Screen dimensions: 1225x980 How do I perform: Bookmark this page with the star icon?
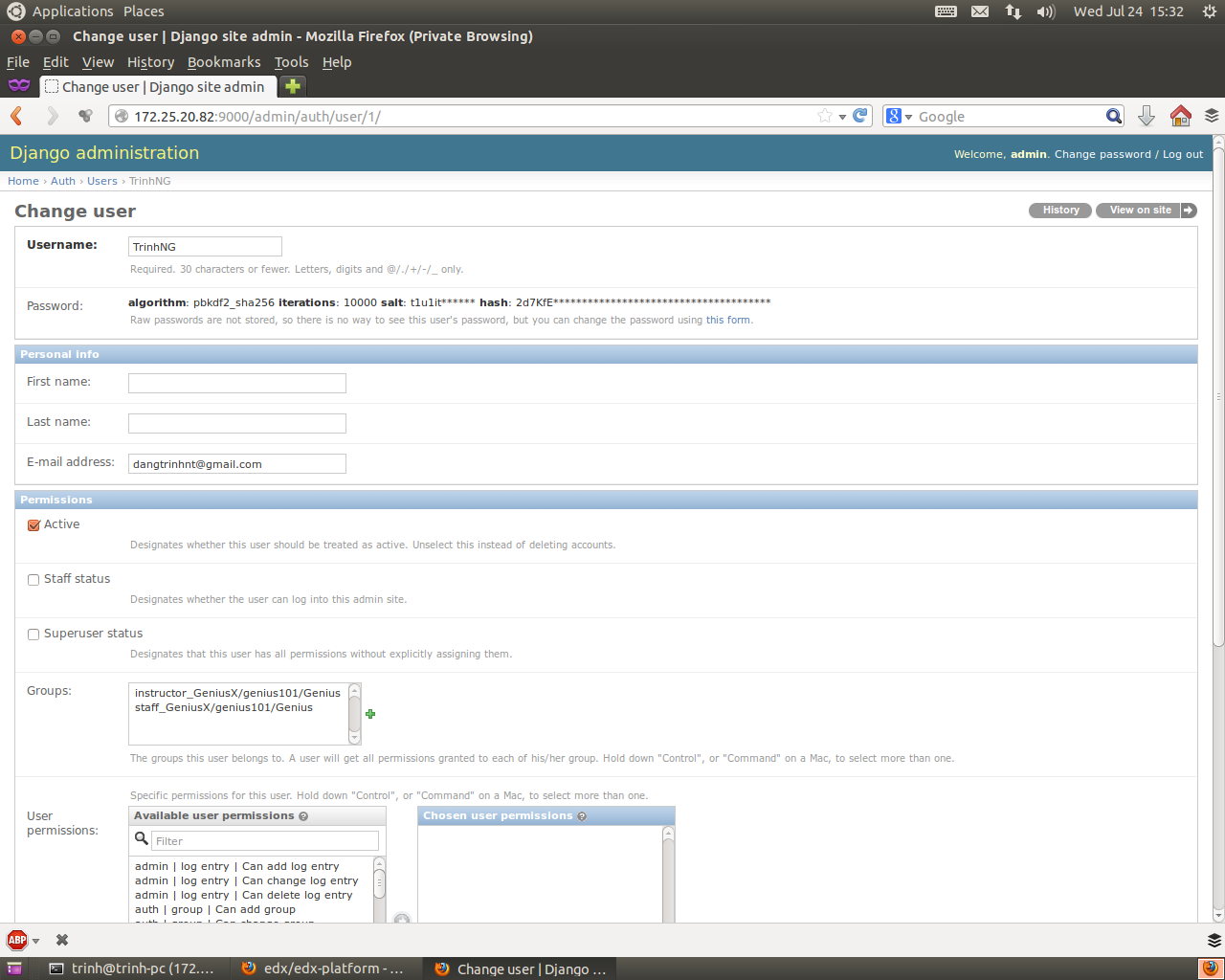pos(825,116)
